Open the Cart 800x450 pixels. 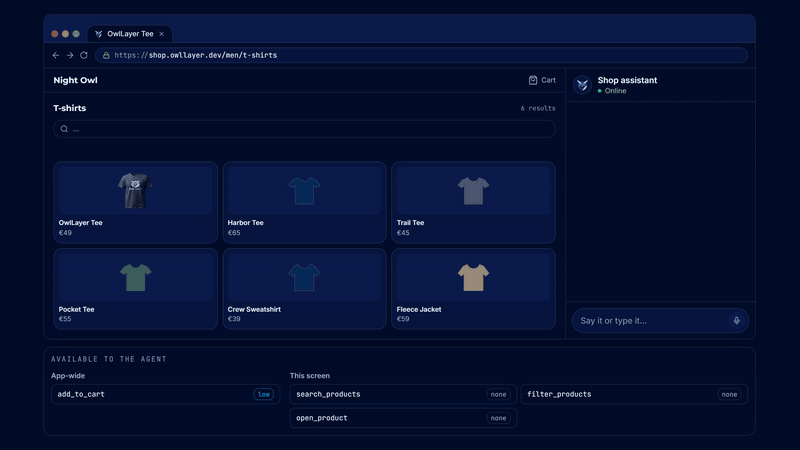point(542,80)
